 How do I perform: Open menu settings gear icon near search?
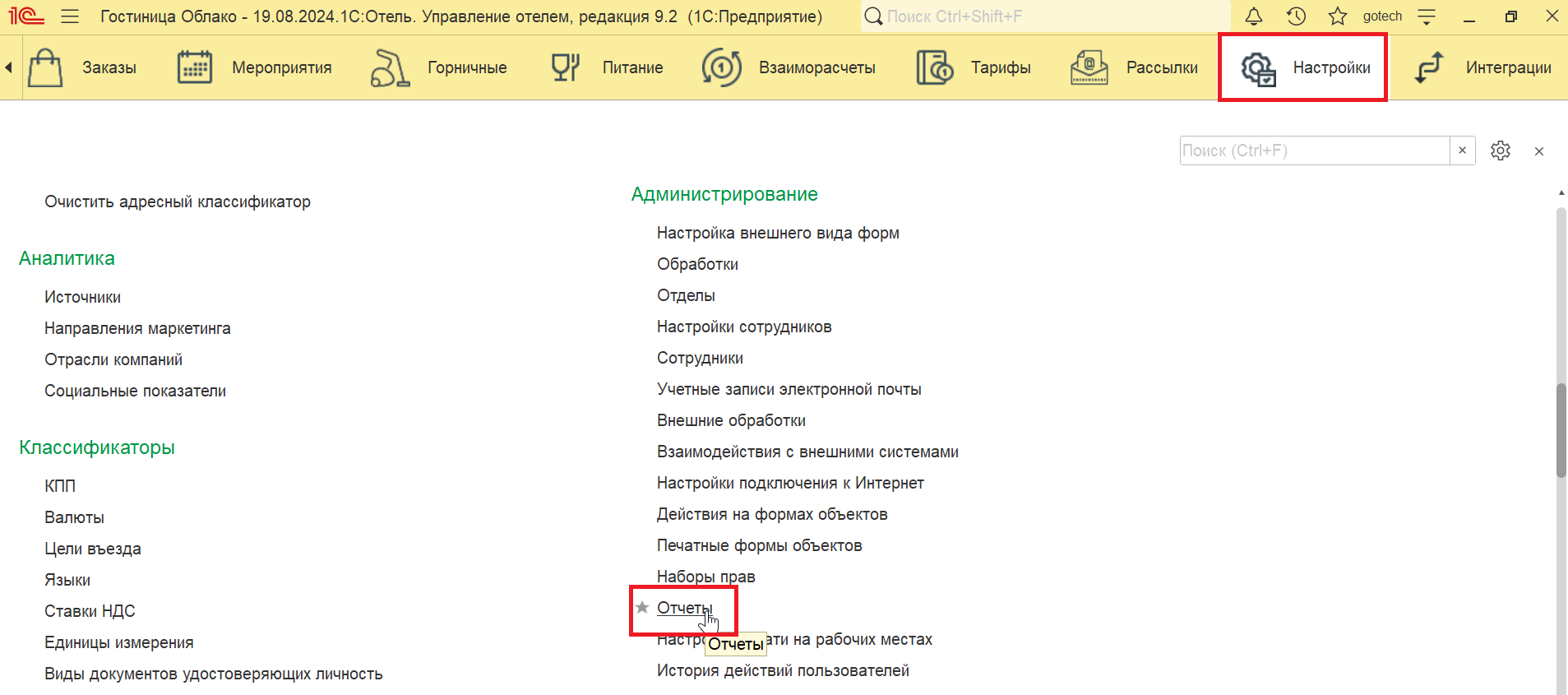tap(1501, 151)
